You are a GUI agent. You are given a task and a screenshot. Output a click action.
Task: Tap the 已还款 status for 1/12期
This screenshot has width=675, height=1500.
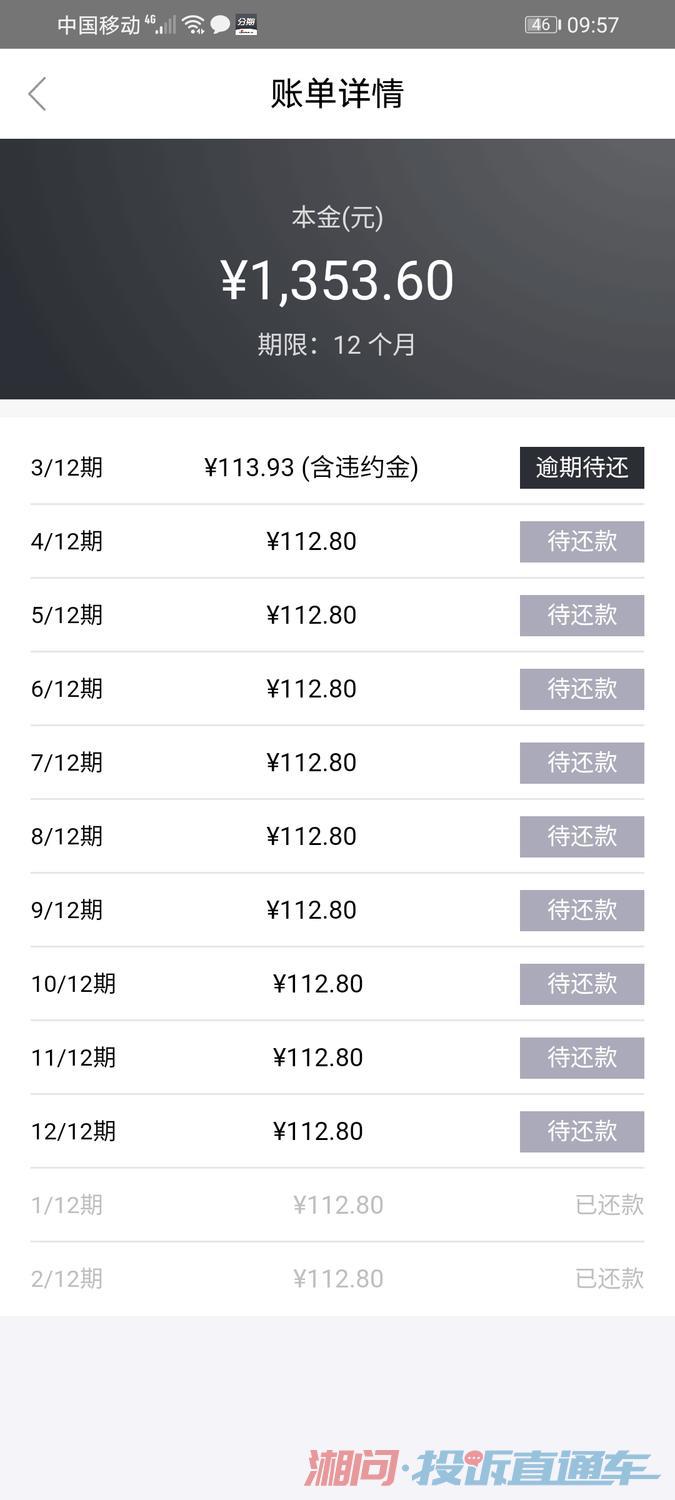(609, 1205)
